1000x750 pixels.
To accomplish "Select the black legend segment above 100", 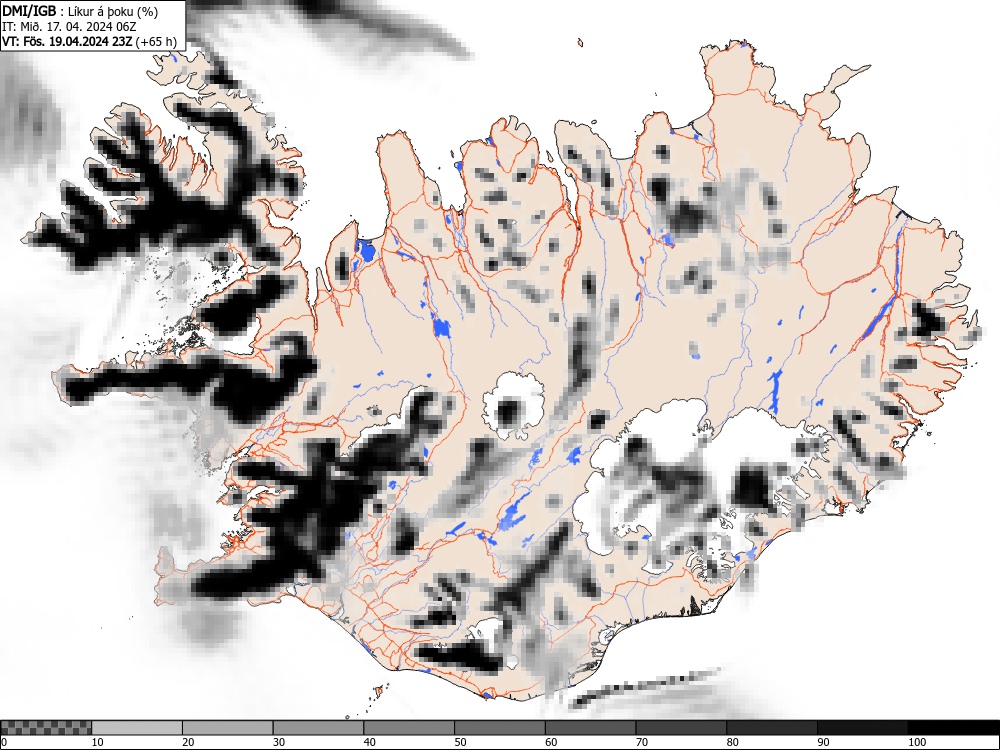I will pyautogui.click(x=953, y=728).
